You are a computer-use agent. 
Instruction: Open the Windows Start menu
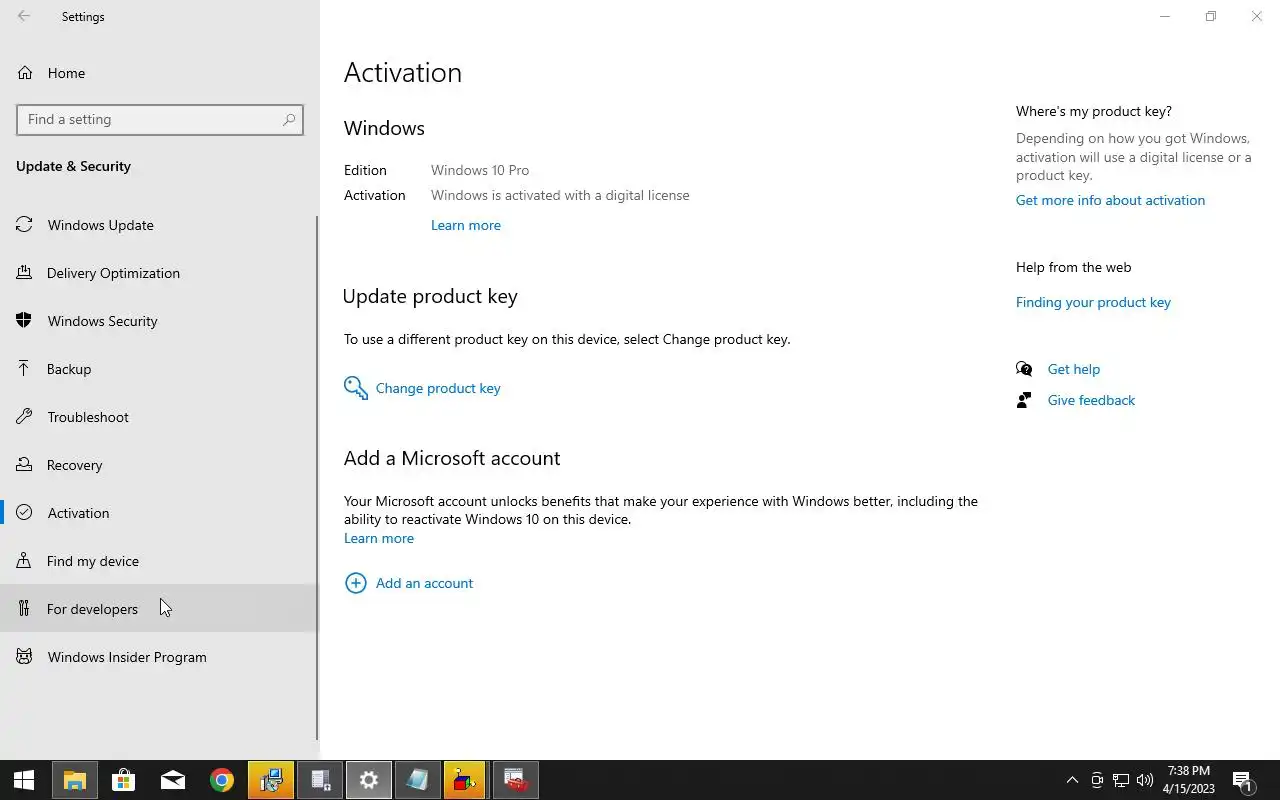(24, 780)
